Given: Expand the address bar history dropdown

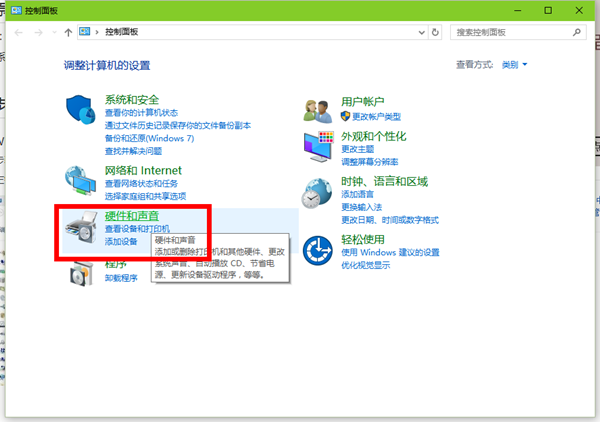Looking at the screenshot, I should coord(421,33).
